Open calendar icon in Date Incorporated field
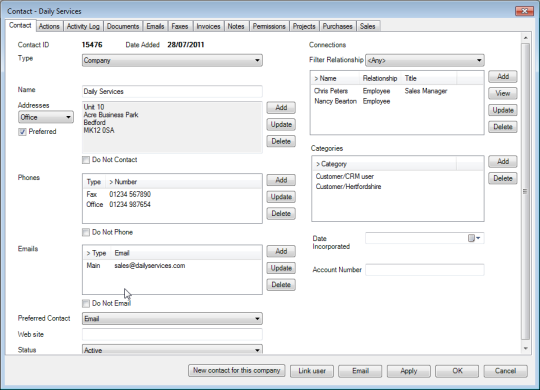The image size is (540, 390). [474, 238]
